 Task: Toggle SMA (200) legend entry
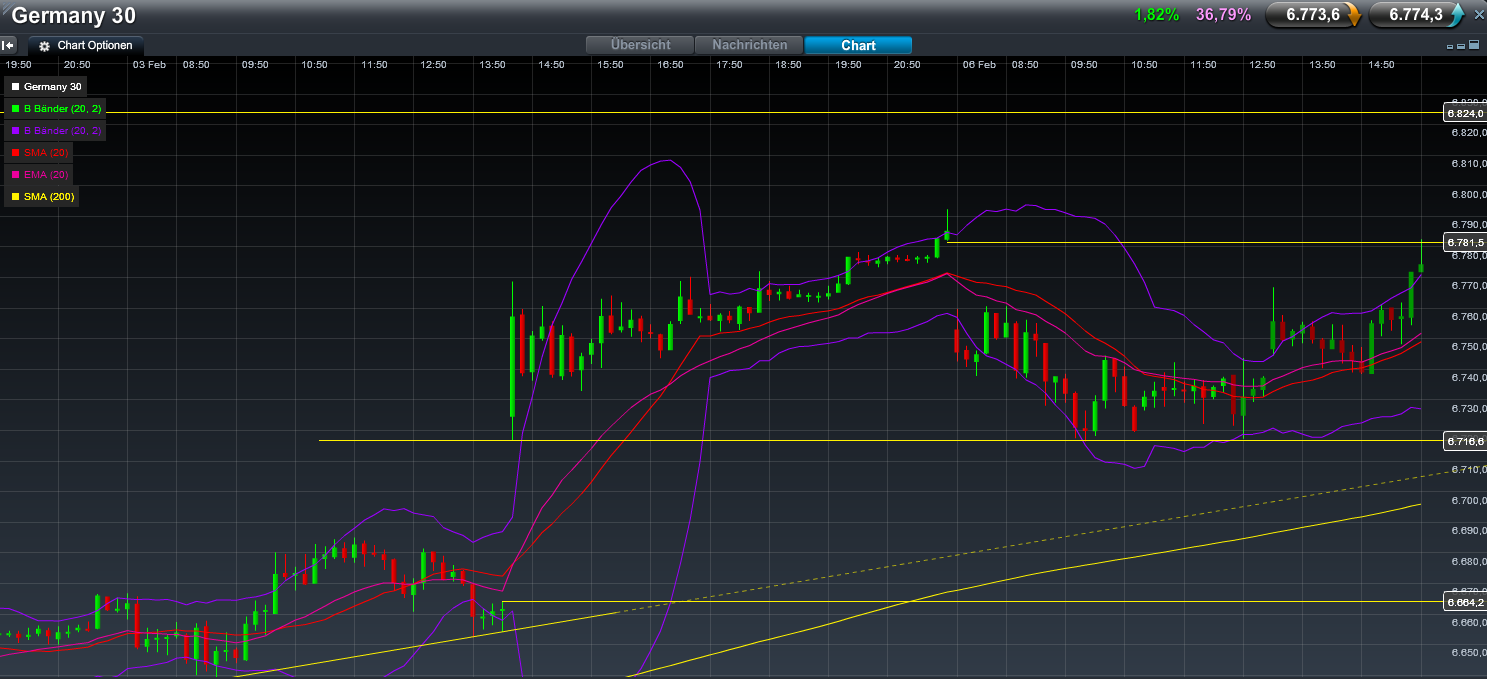pyautogui.click(x=42, y=196)
